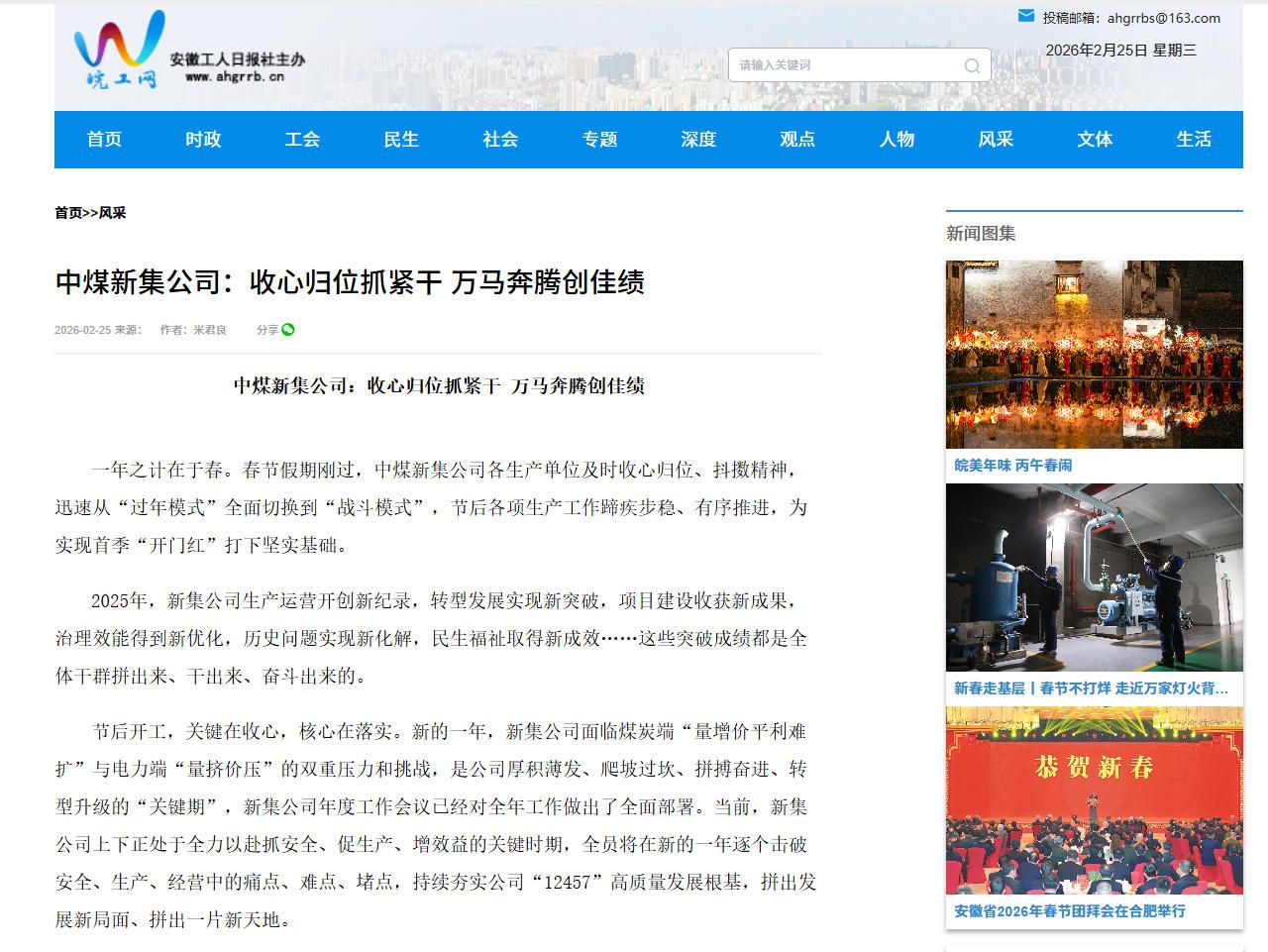Screen dimensions: 1268x952
Task: Open the 时政 navigation tab
Action: click(x=203, y=140)
